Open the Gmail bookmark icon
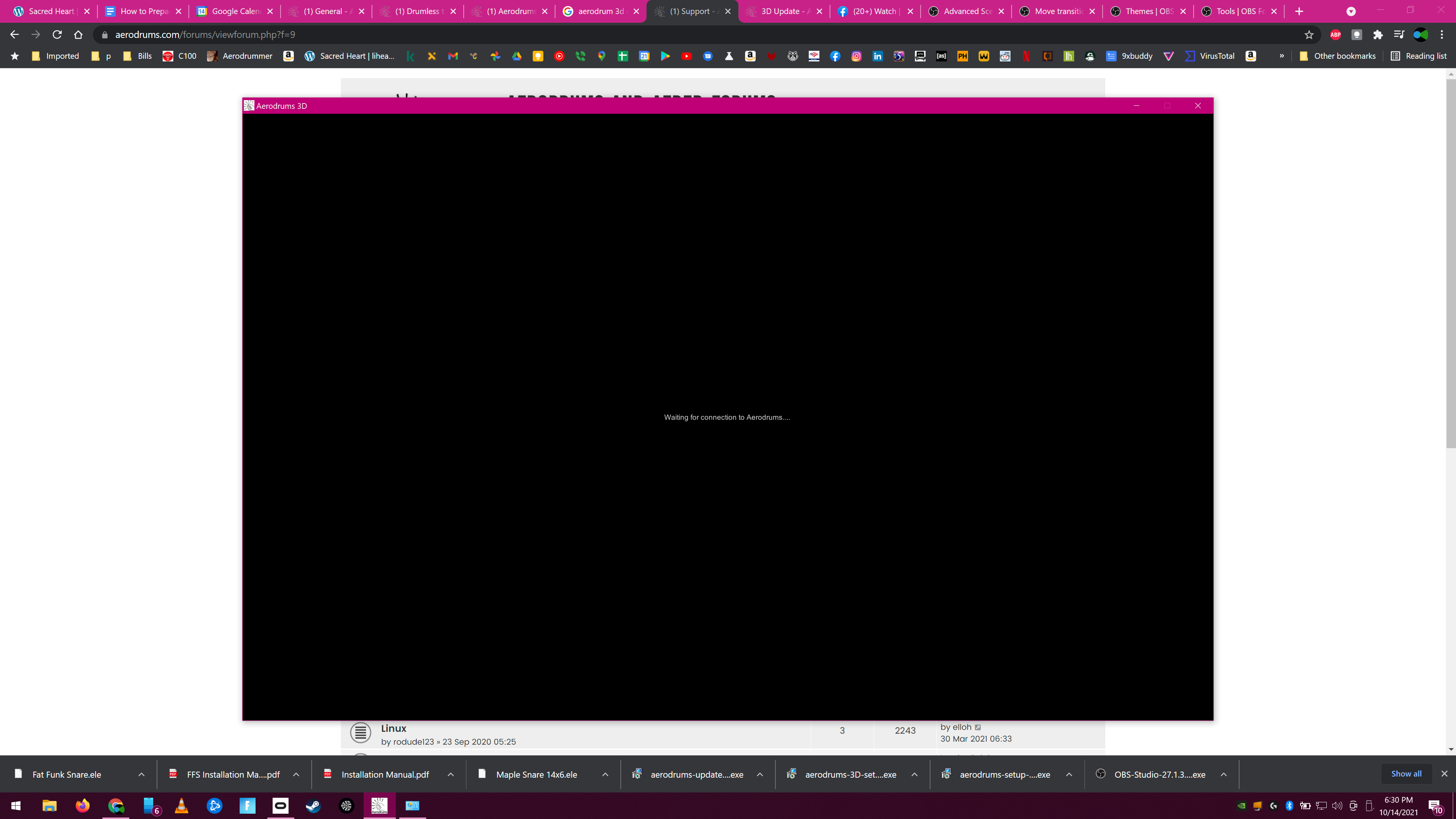This screenshot has width=1456, height=819. [453, 56]
